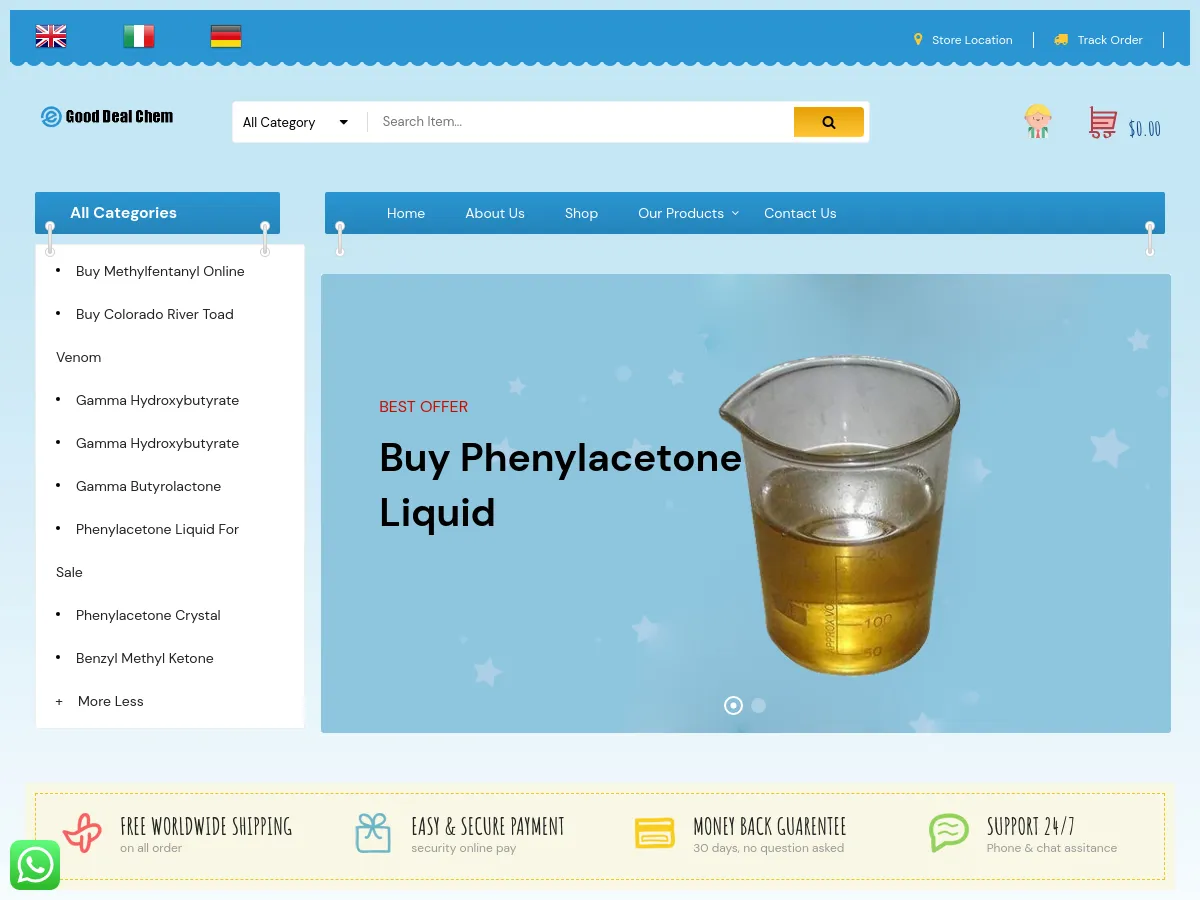This screenshot has width=1200, height=900.
Task: Open the All Category dropdown
Action: coord(295,121)
